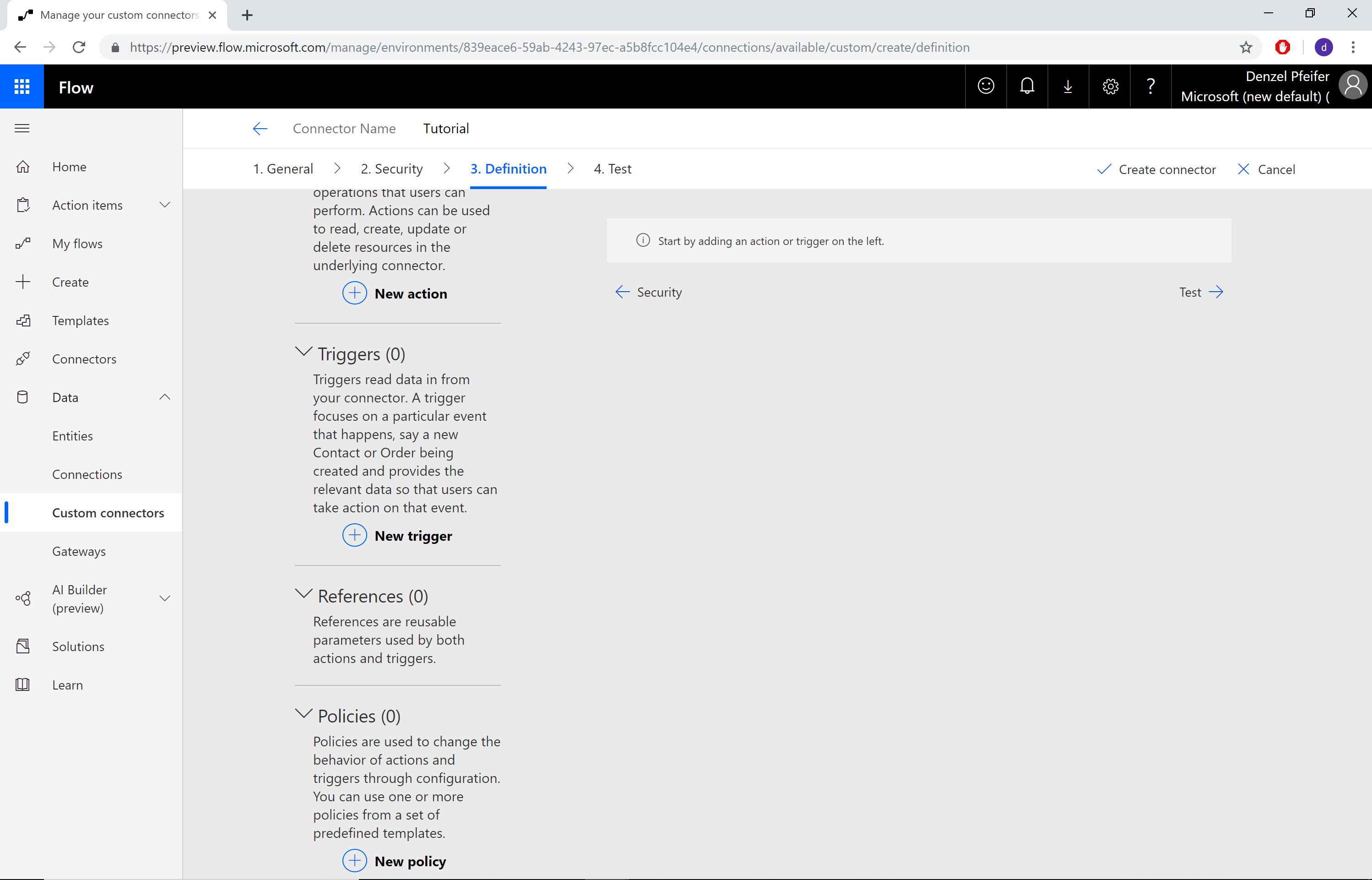Collapse the Triggers section expander
The width and height of the screenshot is (1372, 880).
[x=302, y=352]
